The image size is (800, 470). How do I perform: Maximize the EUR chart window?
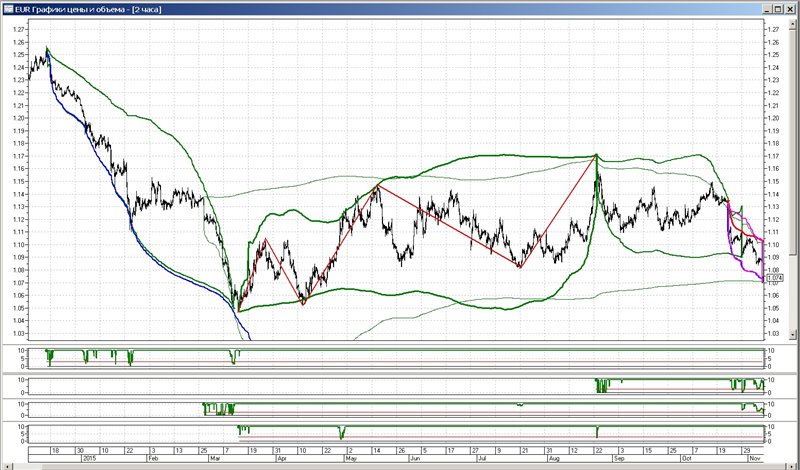point(778,9)
